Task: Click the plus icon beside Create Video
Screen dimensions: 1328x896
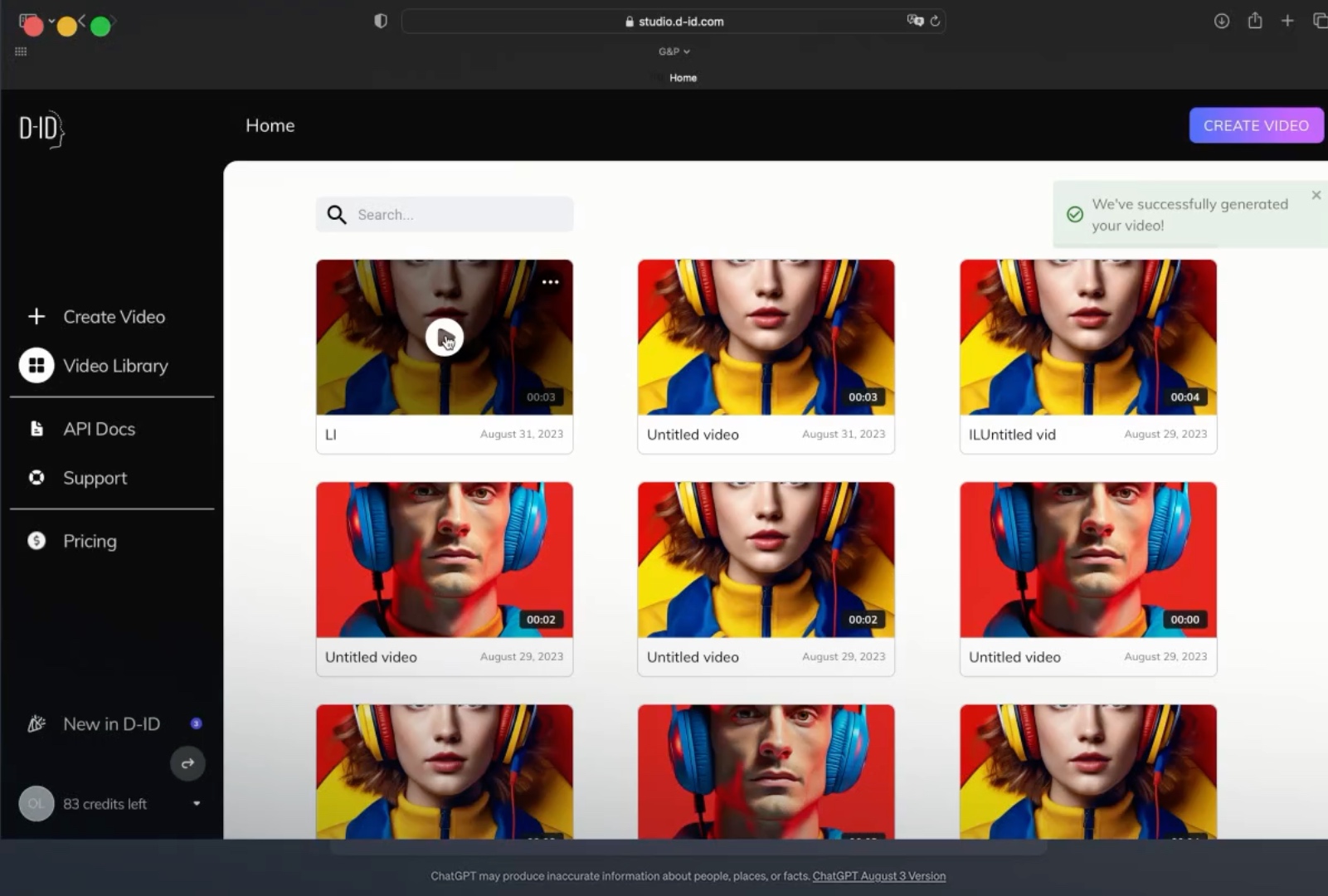Action: [36, 316]
